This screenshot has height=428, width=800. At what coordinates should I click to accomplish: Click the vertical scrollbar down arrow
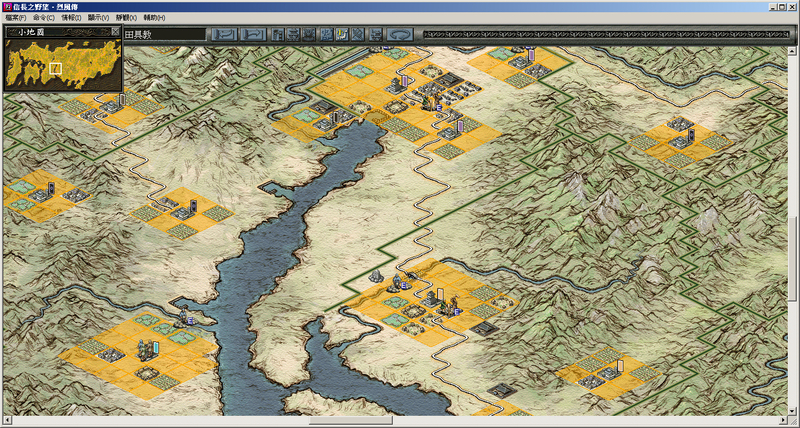792,412
